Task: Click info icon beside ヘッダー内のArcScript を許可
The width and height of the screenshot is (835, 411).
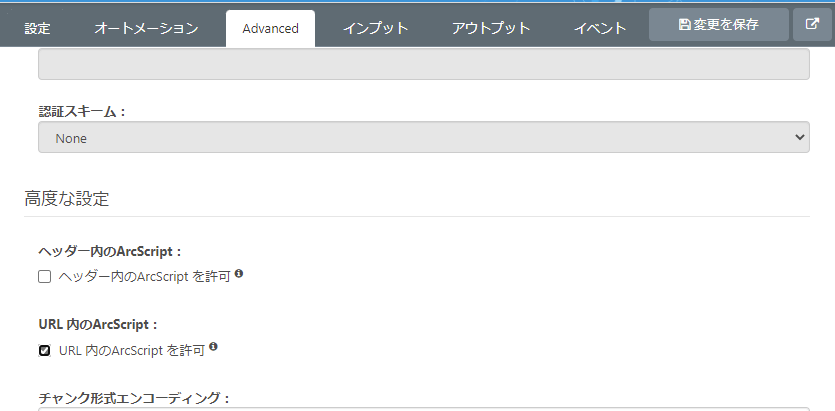Action: pyautogui.click(x=240, y=274)
